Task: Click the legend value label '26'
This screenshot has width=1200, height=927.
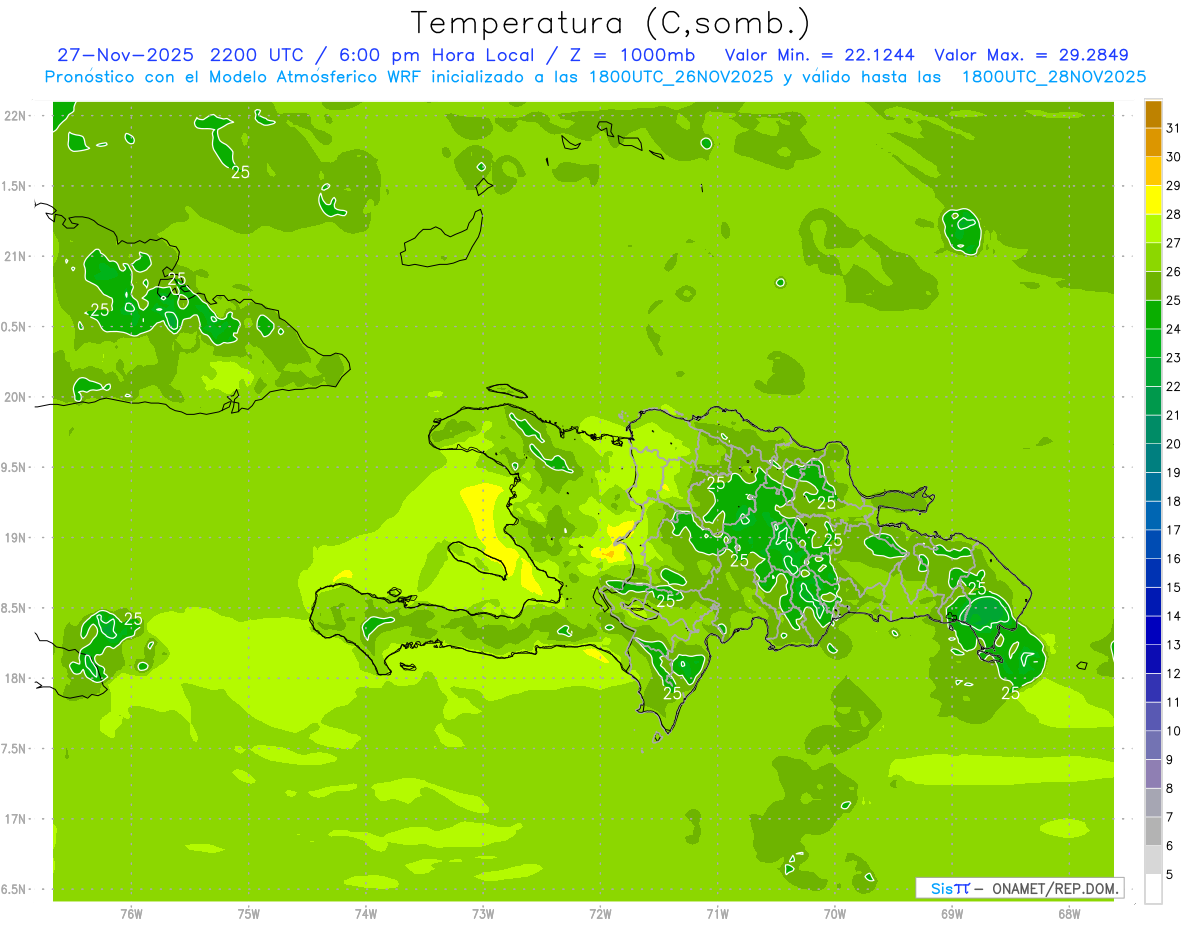Action: [1173, 271]
